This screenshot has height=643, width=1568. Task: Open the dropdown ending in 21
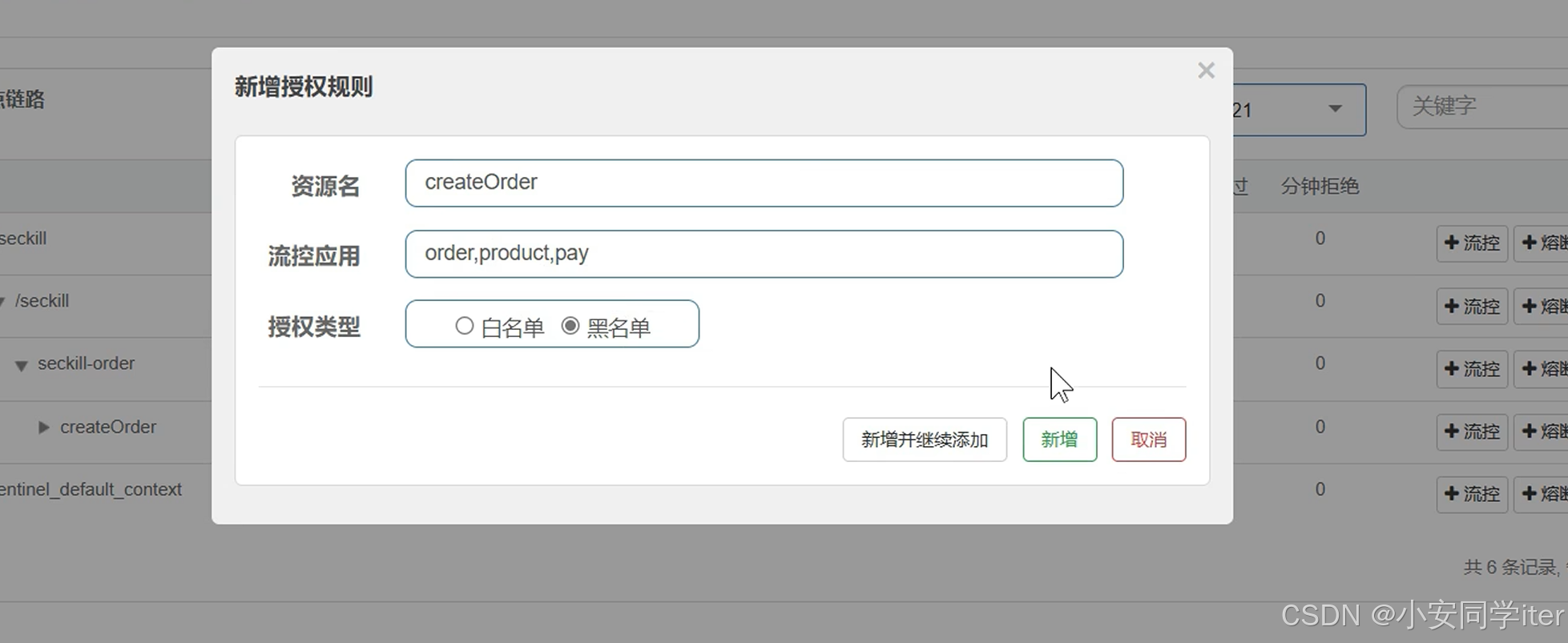(x=1299, y=110)
